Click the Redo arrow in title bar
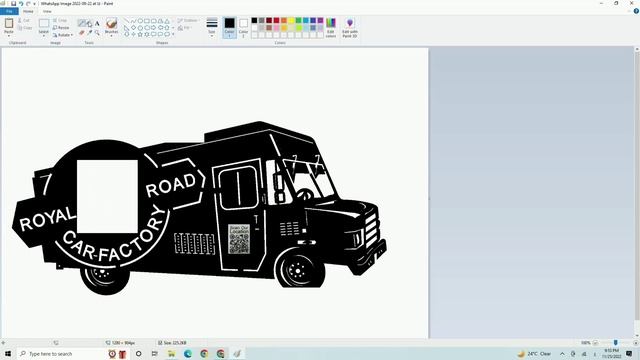This screenshot has height=360, width=640. point(28,4)
